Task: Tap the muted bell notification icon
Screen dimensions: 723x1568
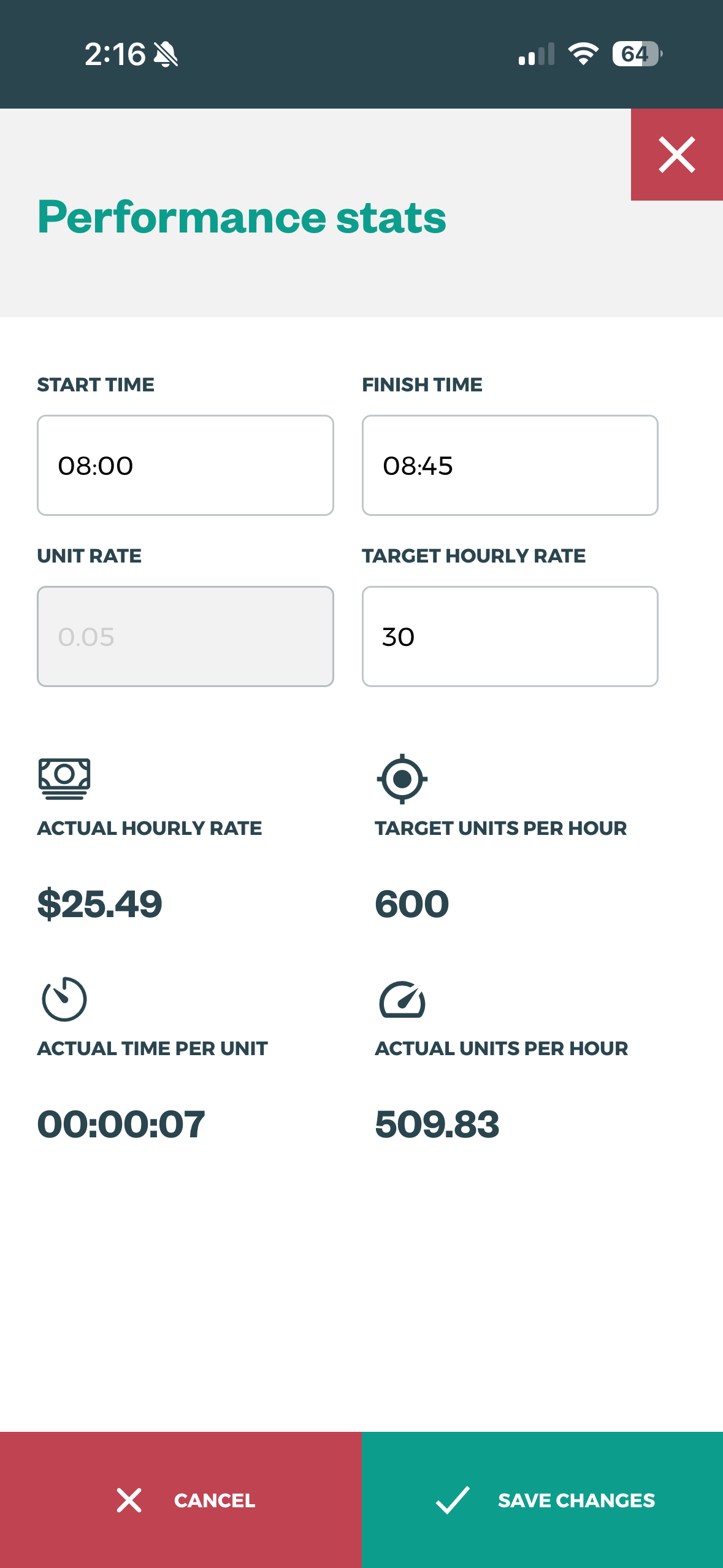Action: click(x=166, y=55)
